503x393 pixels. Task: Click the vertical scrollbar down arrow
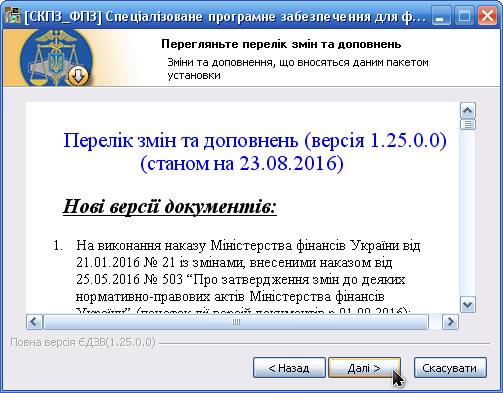tap(468, 304)
